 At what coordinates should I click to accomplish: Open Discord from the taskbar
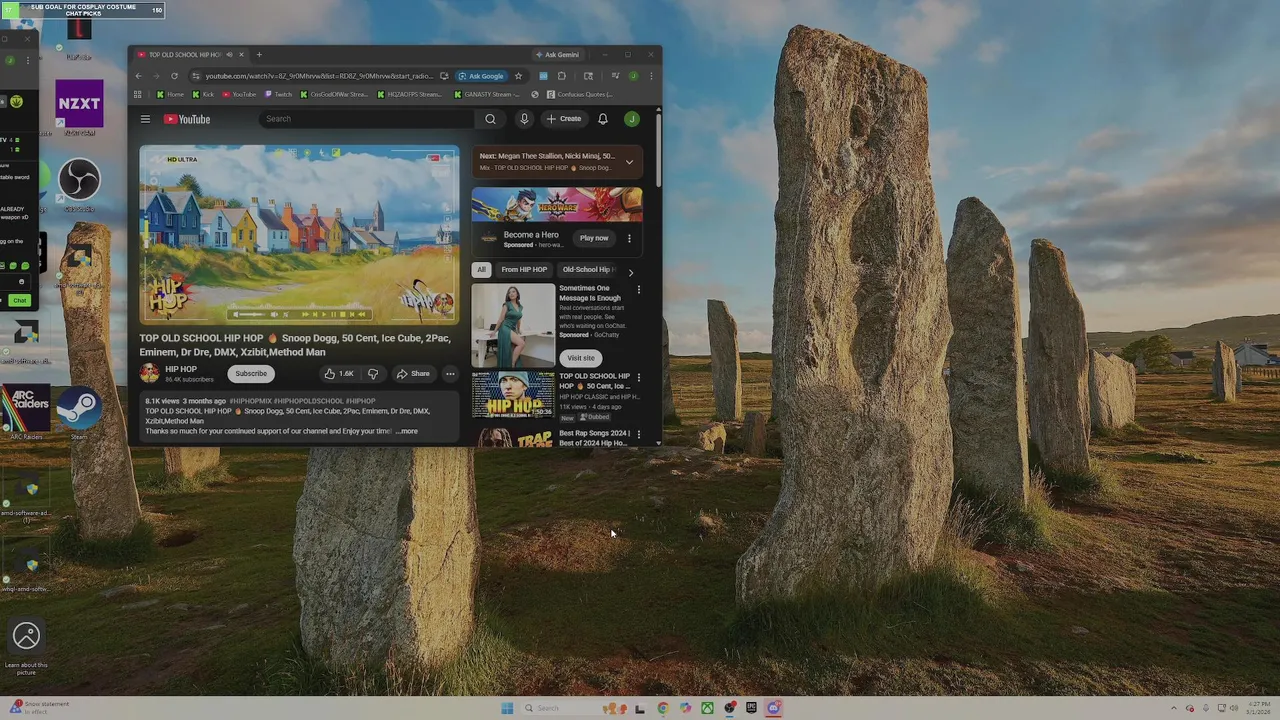774,708
